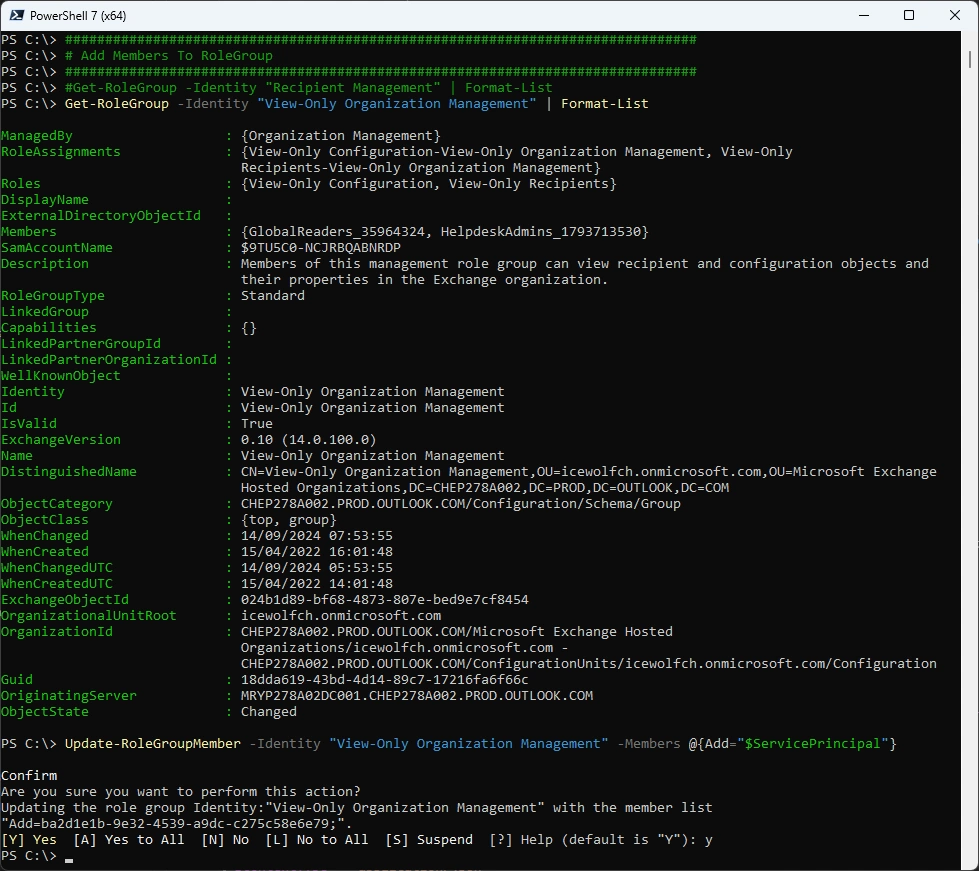Click the ExchangeObjectId GUID value
Image resolution: width=979 pixels, height=871 pixels.
384,600
